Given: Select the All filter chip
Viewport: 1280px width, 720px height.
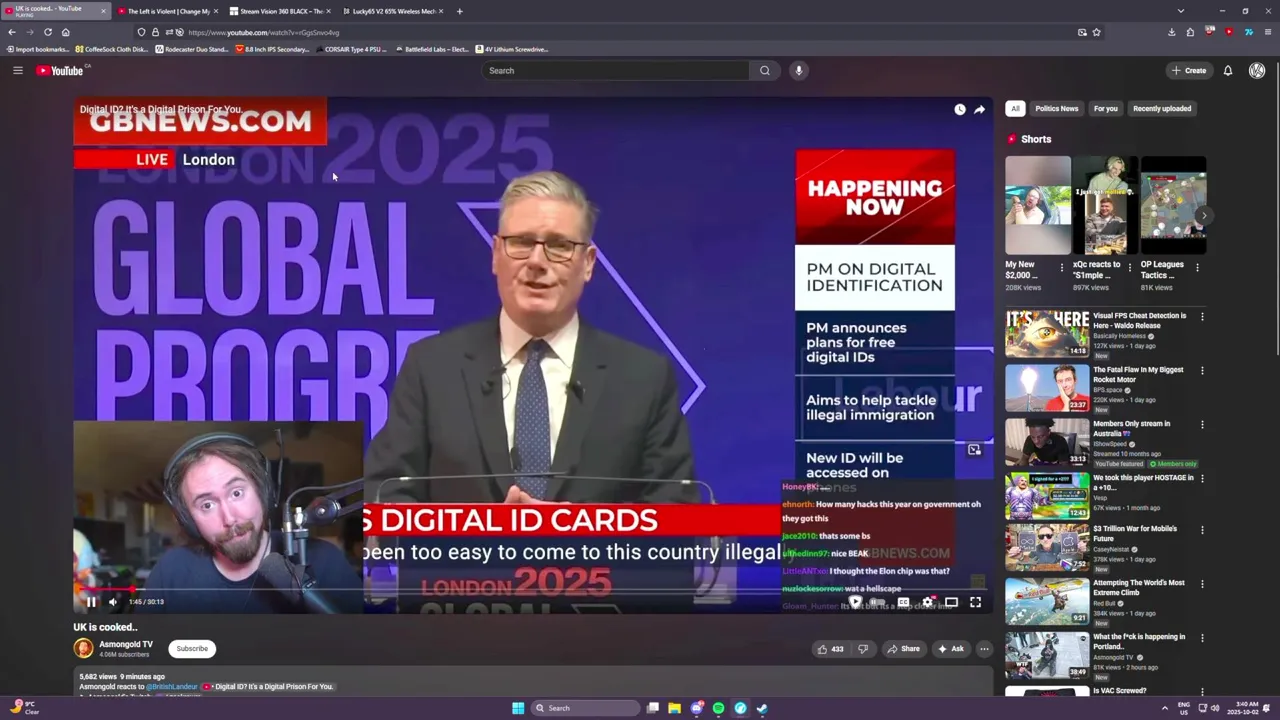Looking at the screenshot, I should click(1015, 109).
